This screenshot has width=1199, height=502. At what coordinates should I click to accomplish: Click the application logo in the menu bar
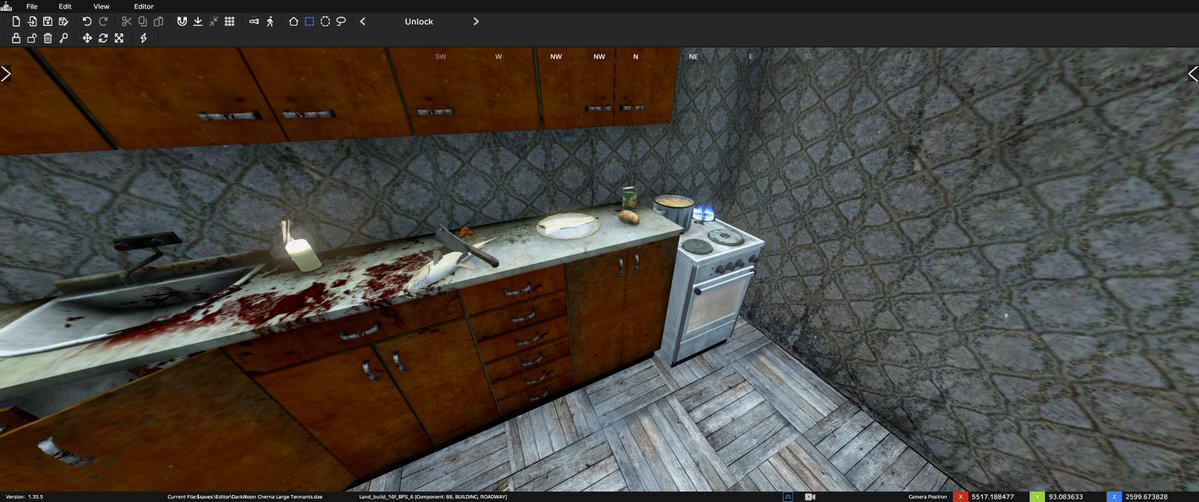6,6
